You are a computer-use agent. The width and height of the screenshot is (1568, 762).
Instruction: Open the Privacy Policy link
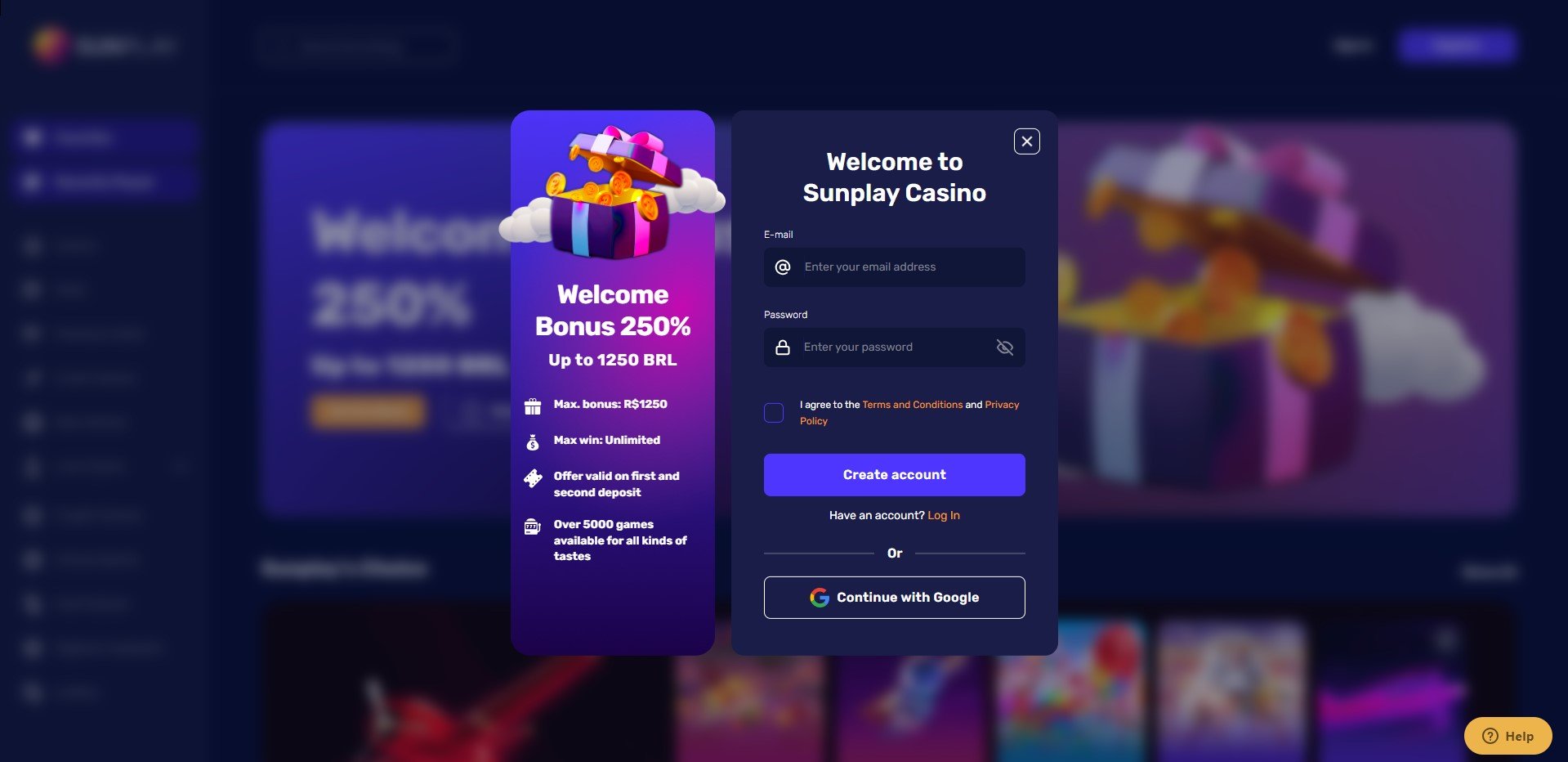[x=1002, y=405]
